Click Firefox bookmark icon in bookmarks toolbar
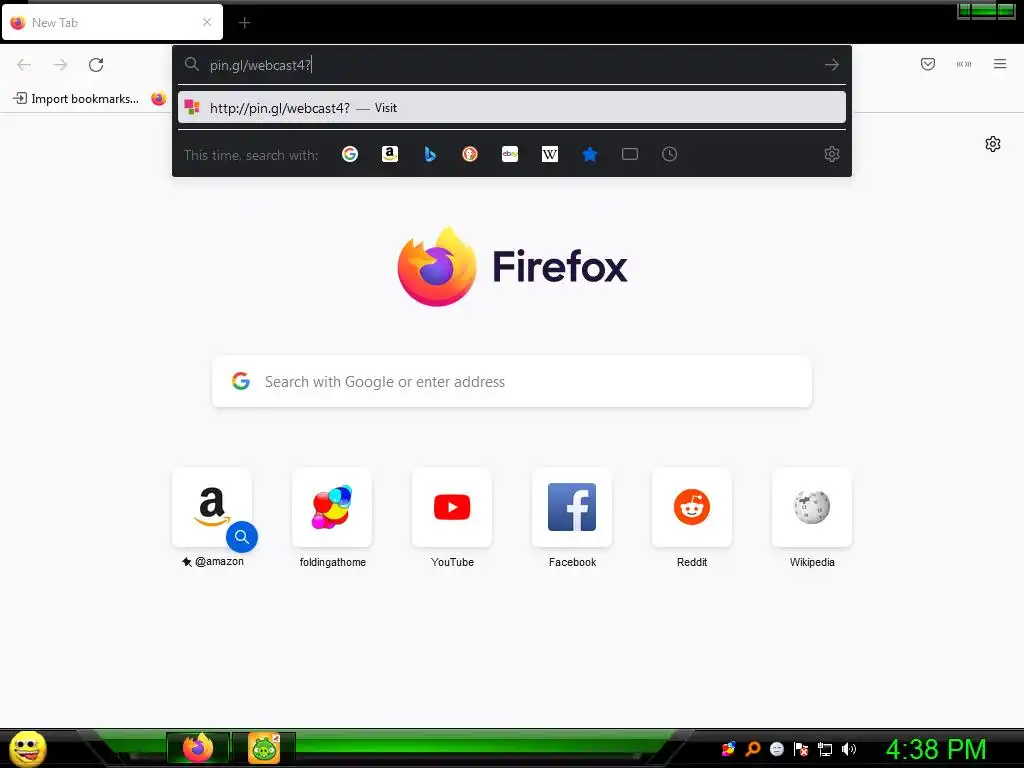The height and width of the screenshot is (768, 1024). click(159, 99)
